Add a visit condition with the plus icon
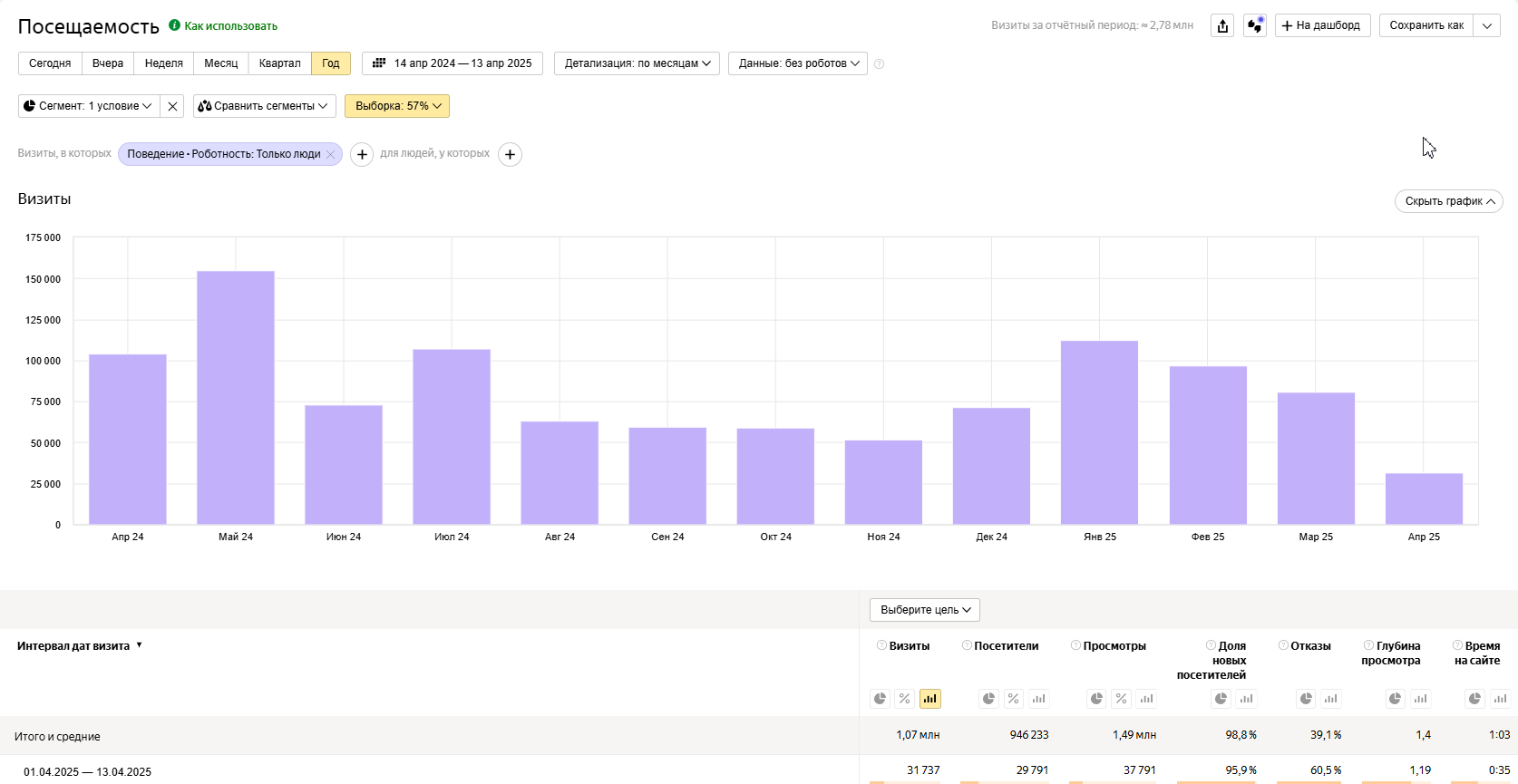Viewport: 1518px width, 784px height. (362, 155)
